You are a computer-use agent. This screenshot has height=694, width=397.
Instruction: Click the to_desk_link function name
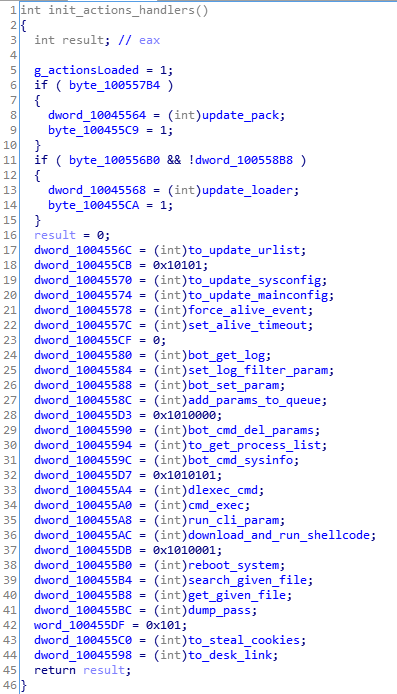pos(230,655)
